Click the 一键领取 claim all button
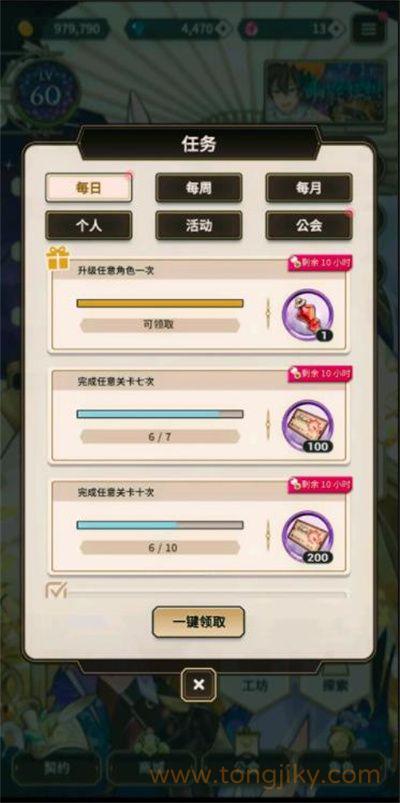Screen dimensions: 400x803 [199, 622]
